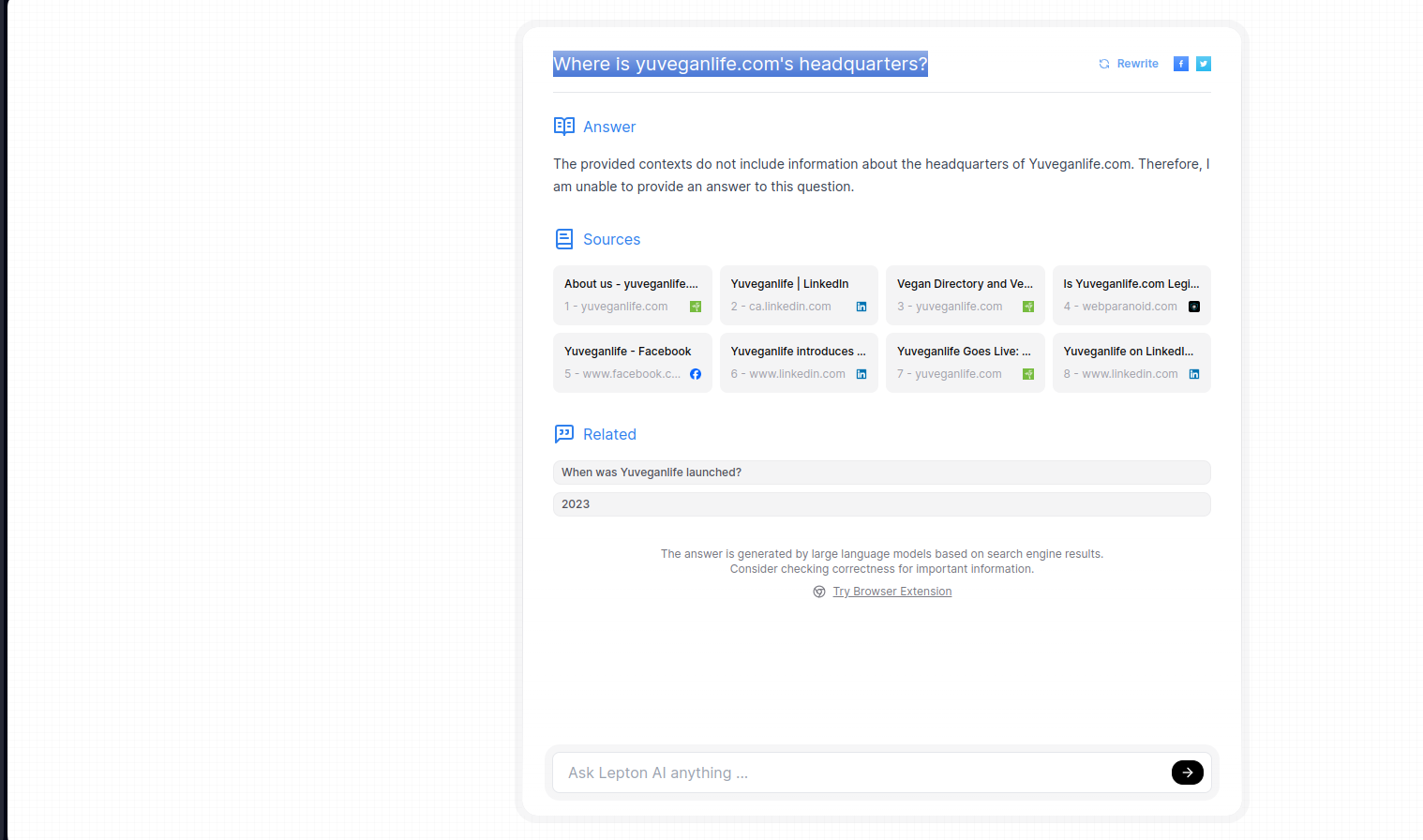Viewport: 1423px width, 840px height.
Task: Open the 'Try Browser Extension' link
Action: pyautogui.click(x=892, y=592)
